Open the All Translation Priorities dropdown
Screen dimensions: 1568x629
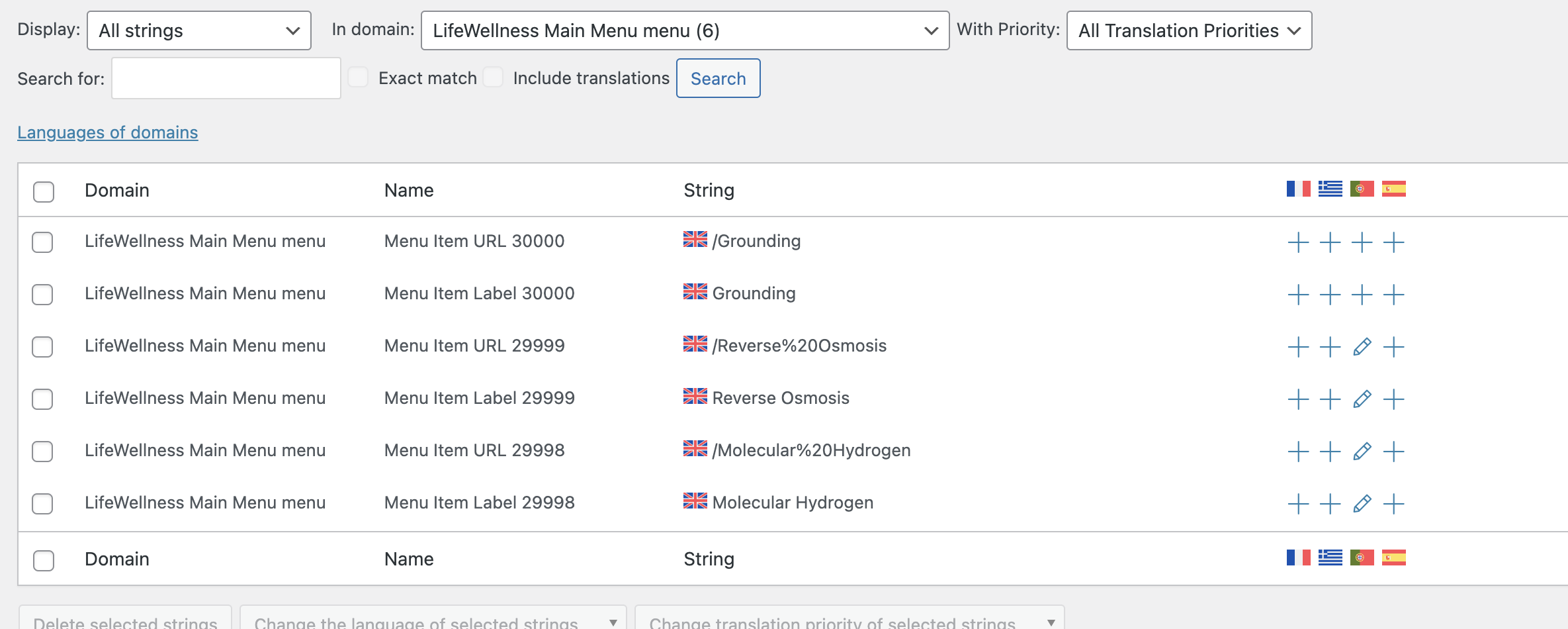pyautogui.click(x=1189, y=30)
